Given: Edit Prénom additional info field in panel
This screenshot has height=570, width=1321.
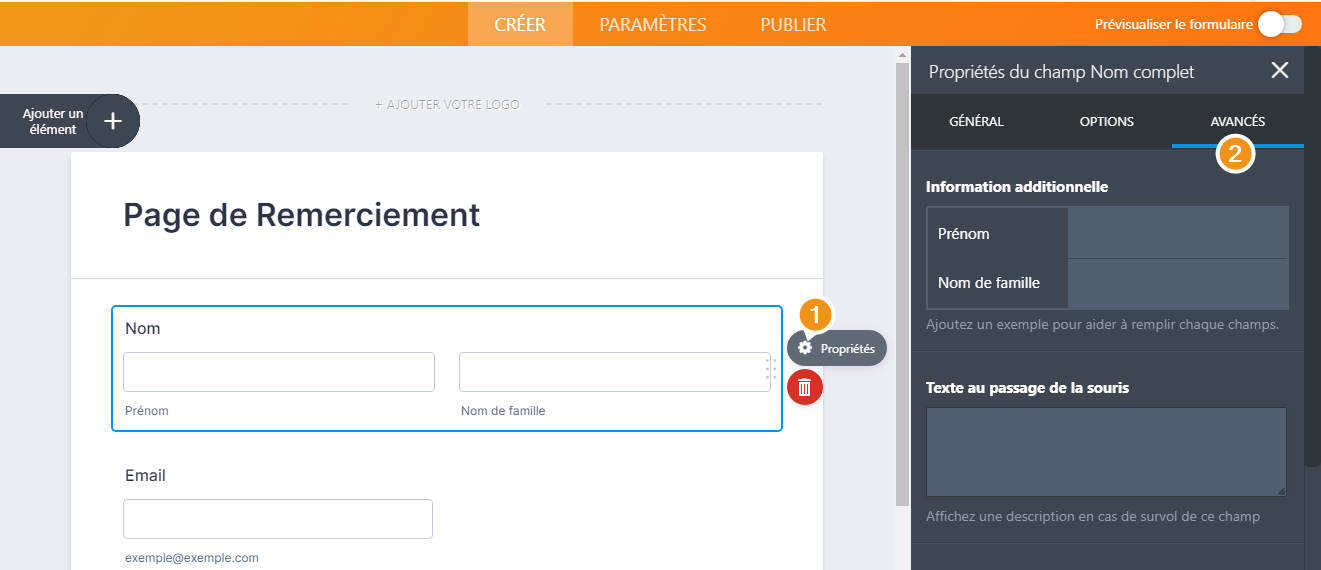Looking at the screenshot, I should [1178, 233].
